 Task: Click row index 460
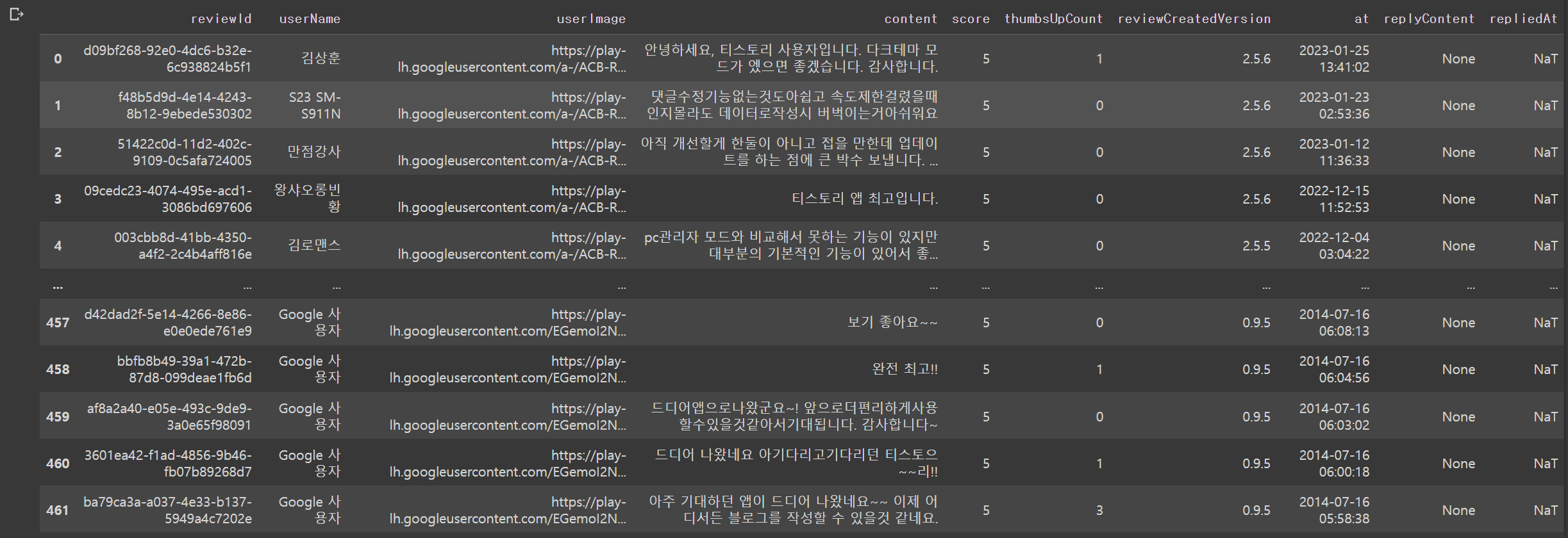click(58, 463)
